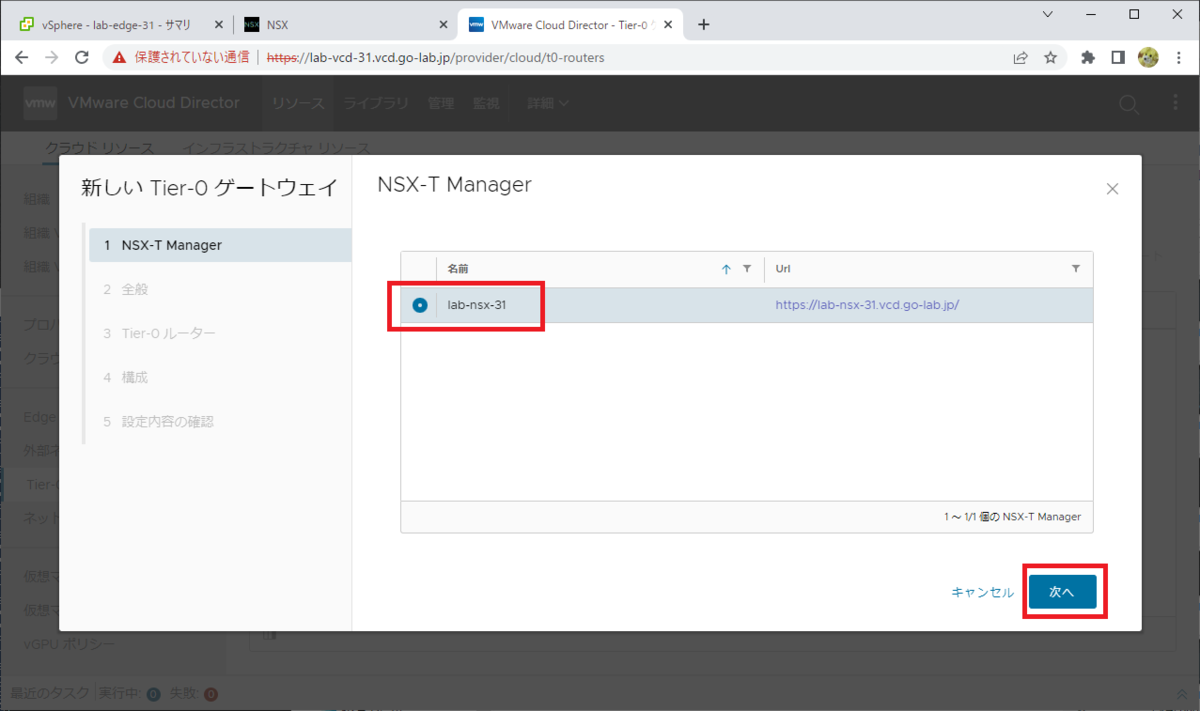This screenshot has height=711, width=1200.
Task: Go forward in browser history
Action: [52, 58]
